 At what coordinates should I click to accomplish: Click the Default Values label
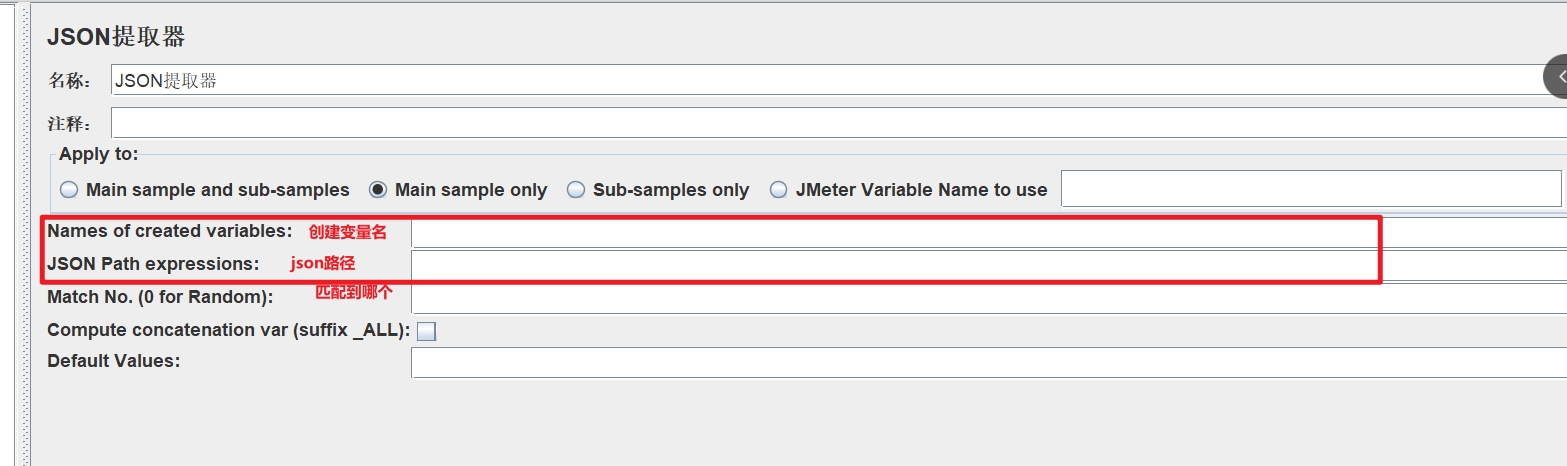coord(113,361)
